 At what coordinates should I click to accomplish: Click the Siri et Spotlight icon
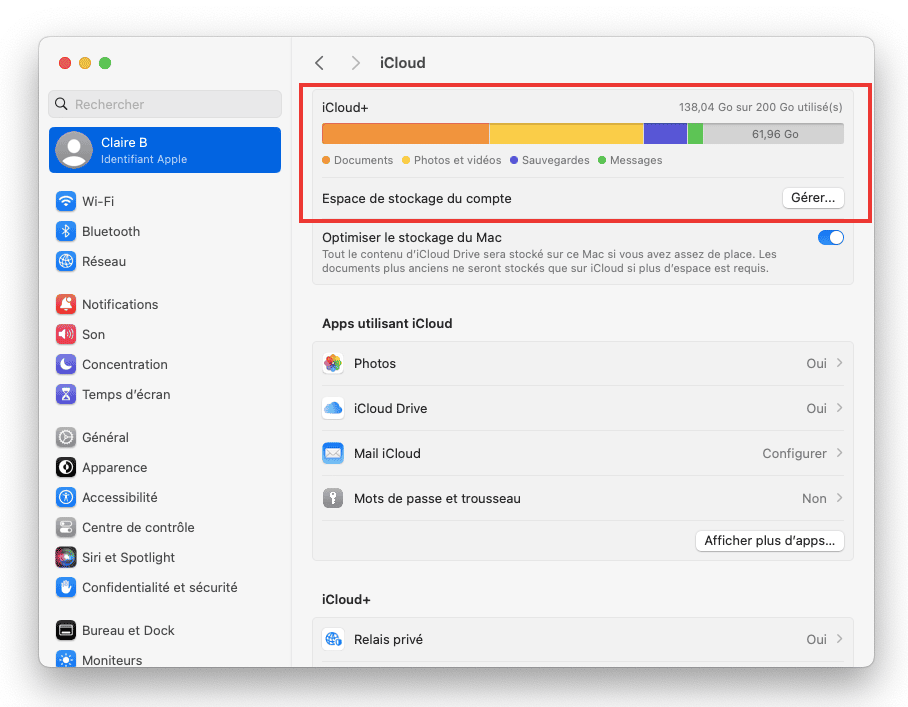(x=65, y=558)
